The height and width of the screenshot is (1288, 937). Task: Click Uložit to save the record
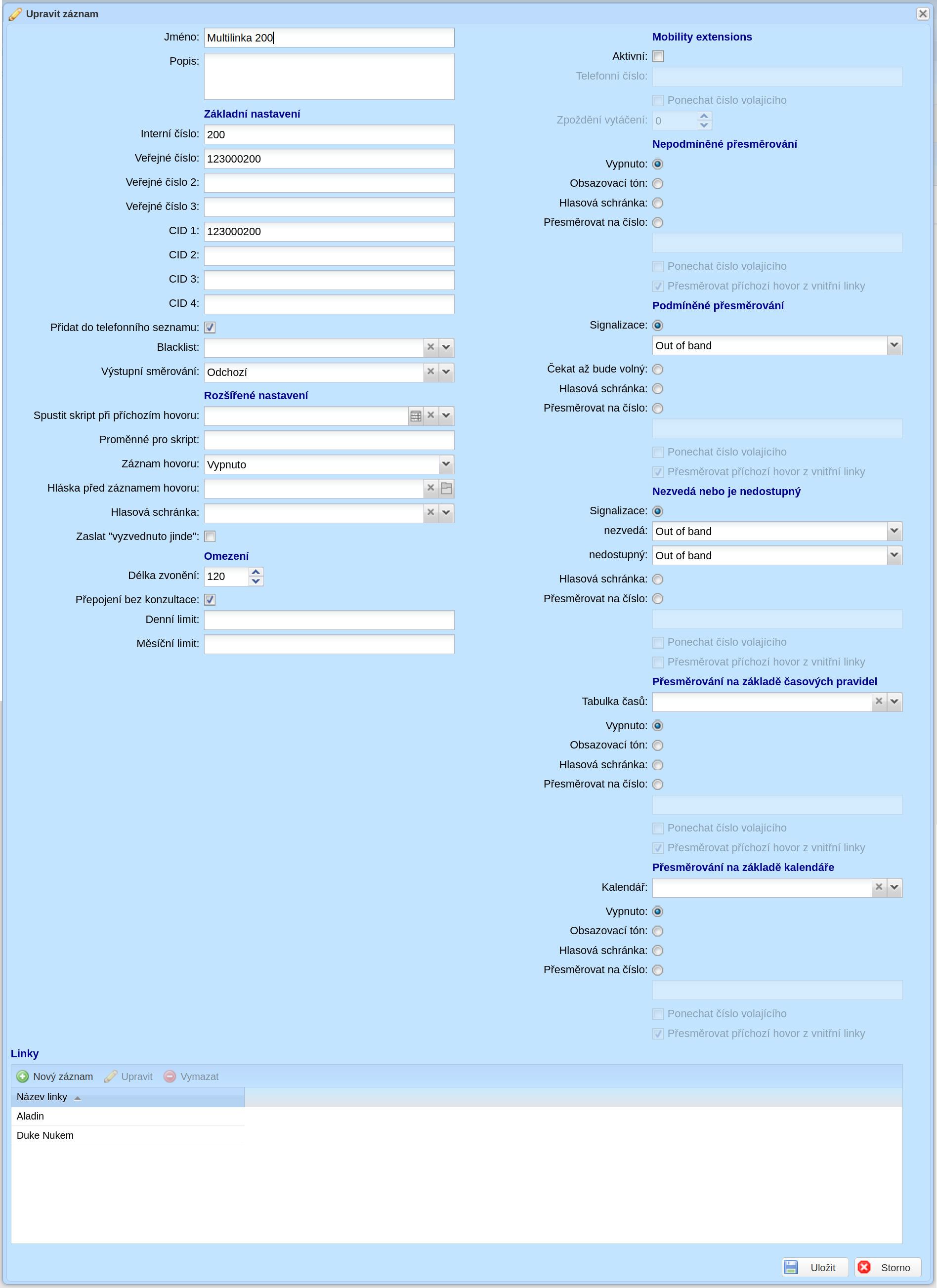pyautogui.click(x=815, y=1267)
